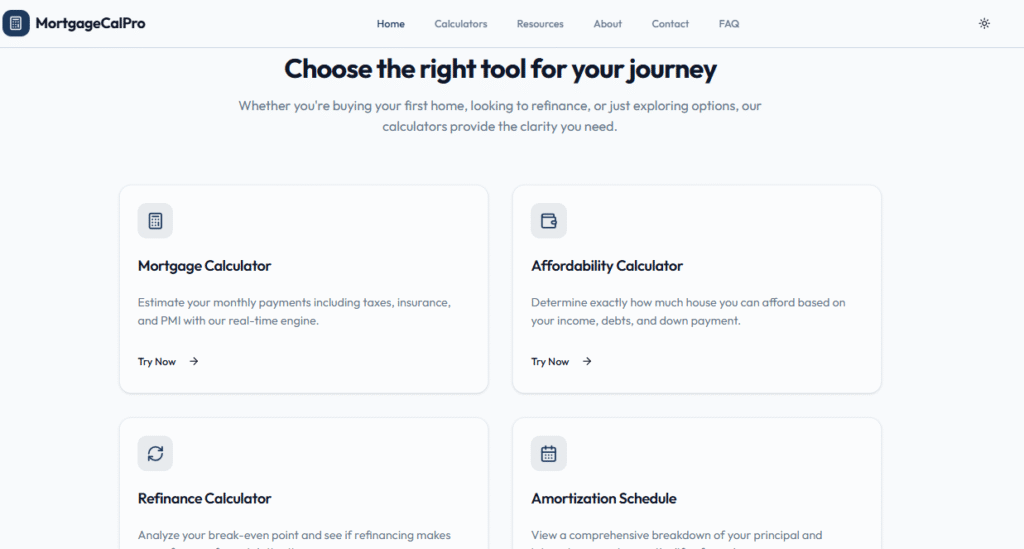Image resolution: width=1024 pixels, height=549 pixels.
Task: Open the Calculators navigation menu
Action: (461, 24)
